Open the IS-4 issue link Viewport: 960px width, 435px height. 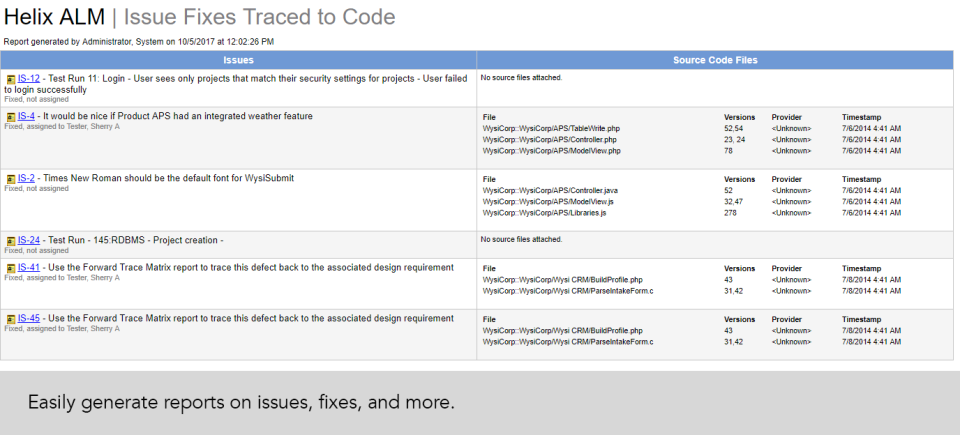click(26, 116)
